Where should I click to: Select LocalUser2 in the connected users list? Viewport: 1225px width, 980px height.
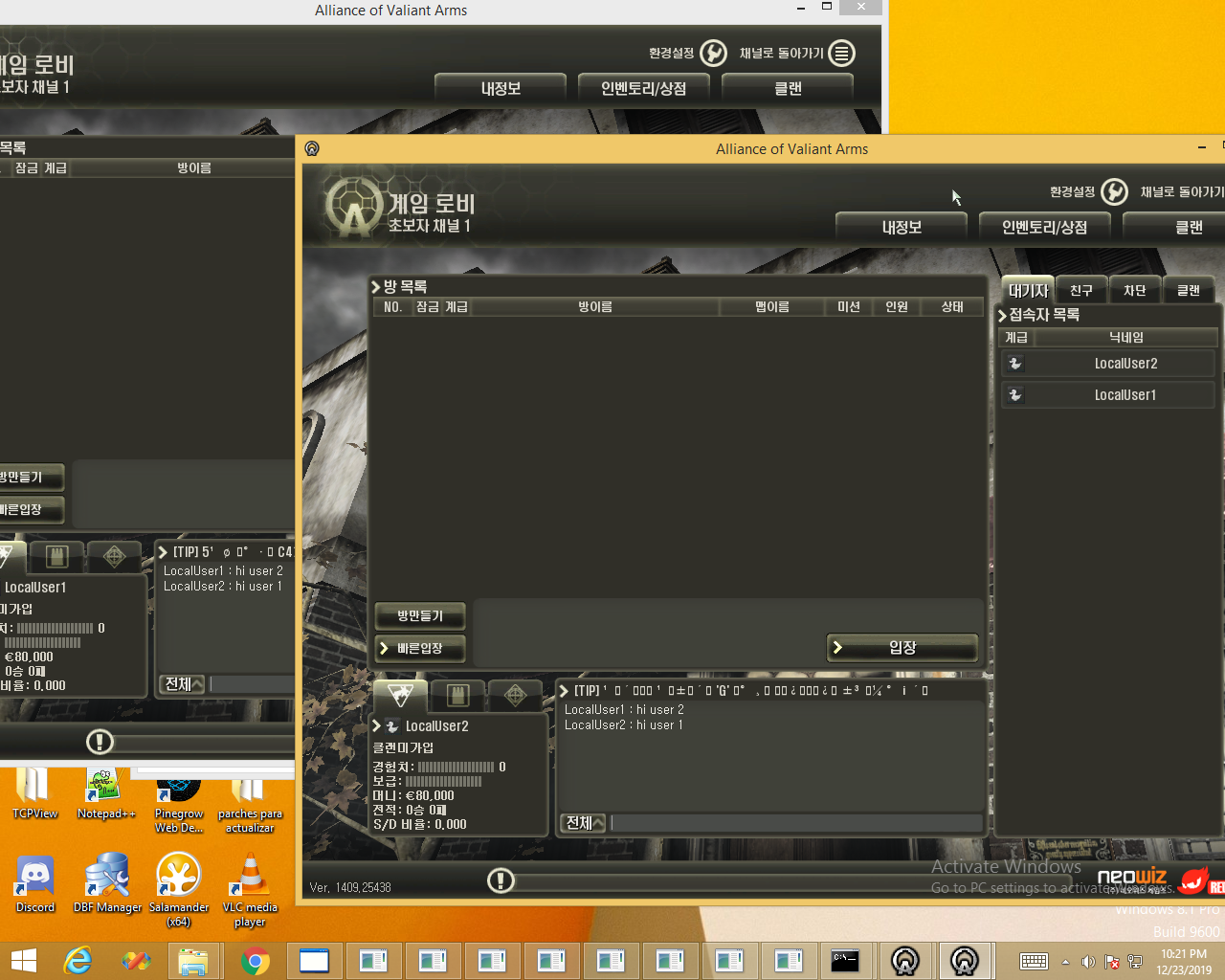[1108, 364]
